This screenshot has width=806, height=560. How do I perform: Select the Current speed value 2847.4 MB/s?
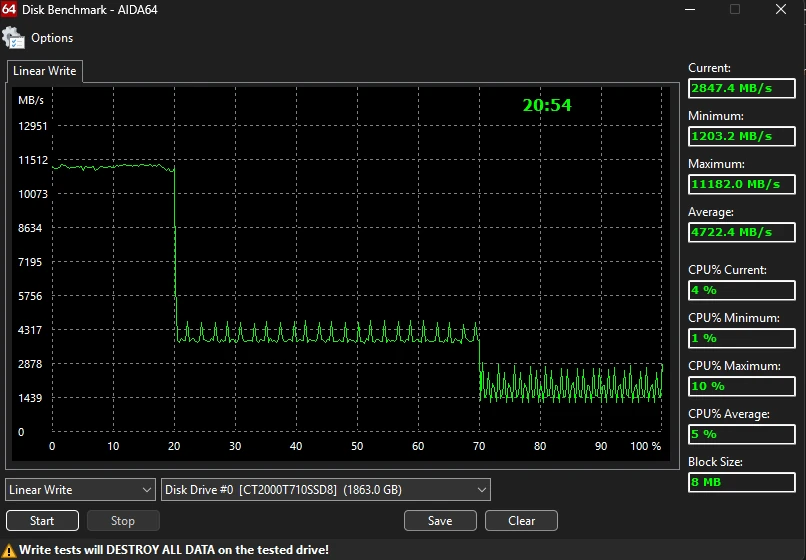(742, 88)
